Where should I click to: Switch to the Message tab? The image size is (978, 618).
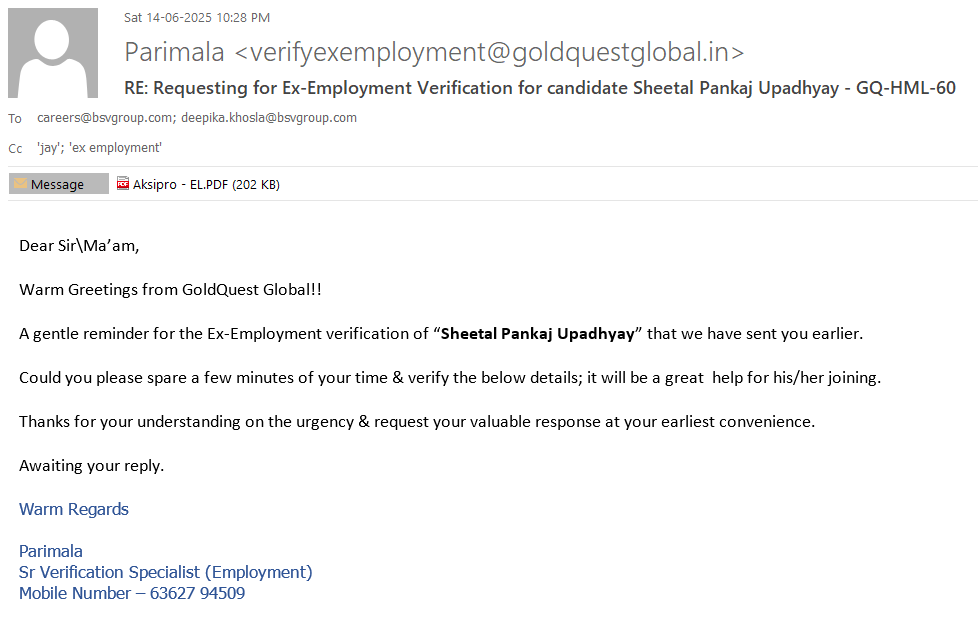coord(58,184)
